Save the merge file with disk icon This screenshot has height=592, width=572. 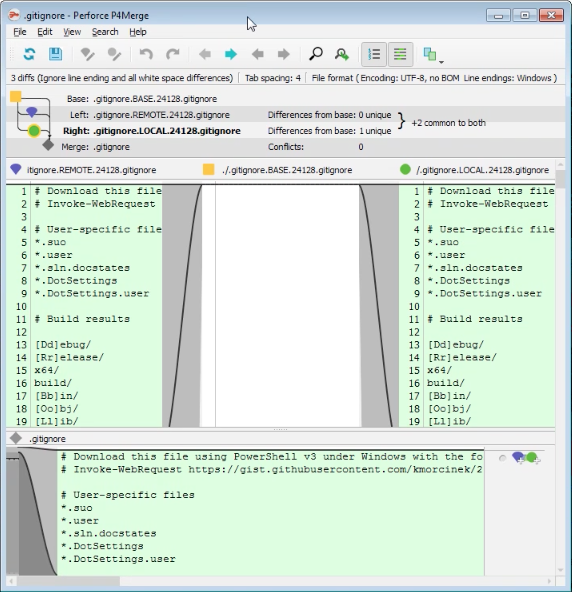pos(56,54)
